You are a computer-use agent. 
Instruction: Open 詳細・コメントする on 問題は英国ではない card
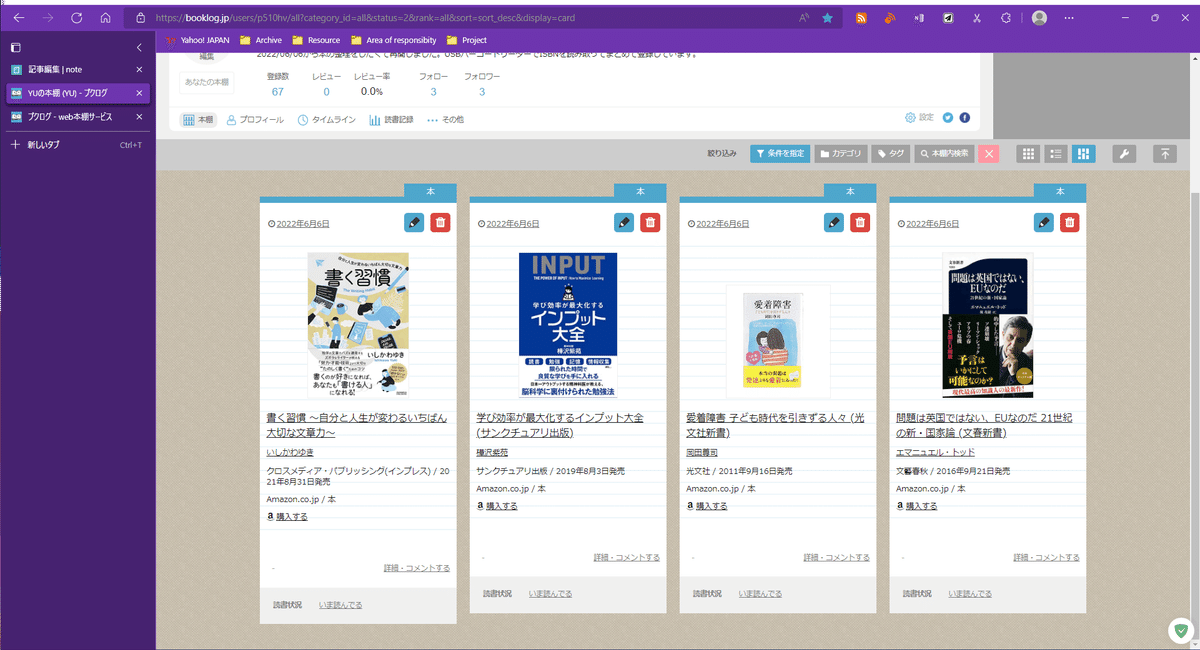(1047, 557)
